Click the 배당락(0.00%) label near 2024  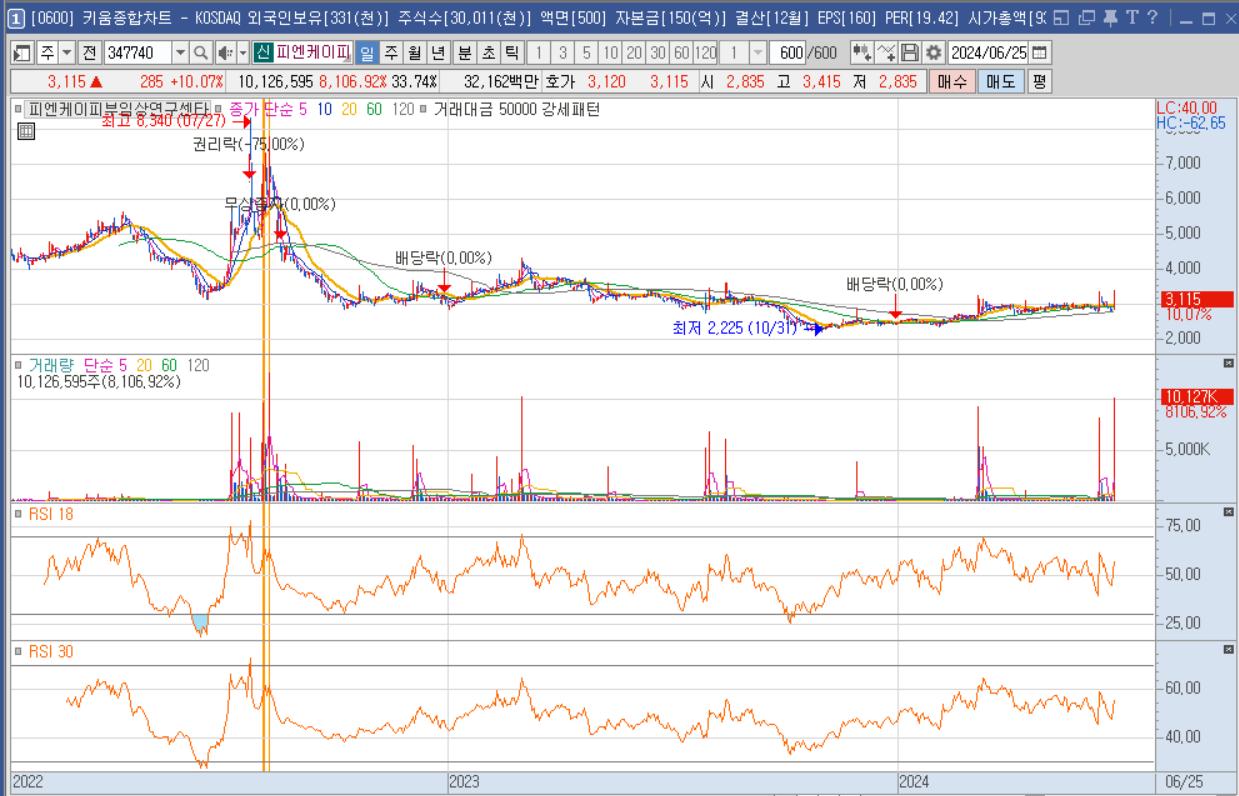(x=895, y=284)
